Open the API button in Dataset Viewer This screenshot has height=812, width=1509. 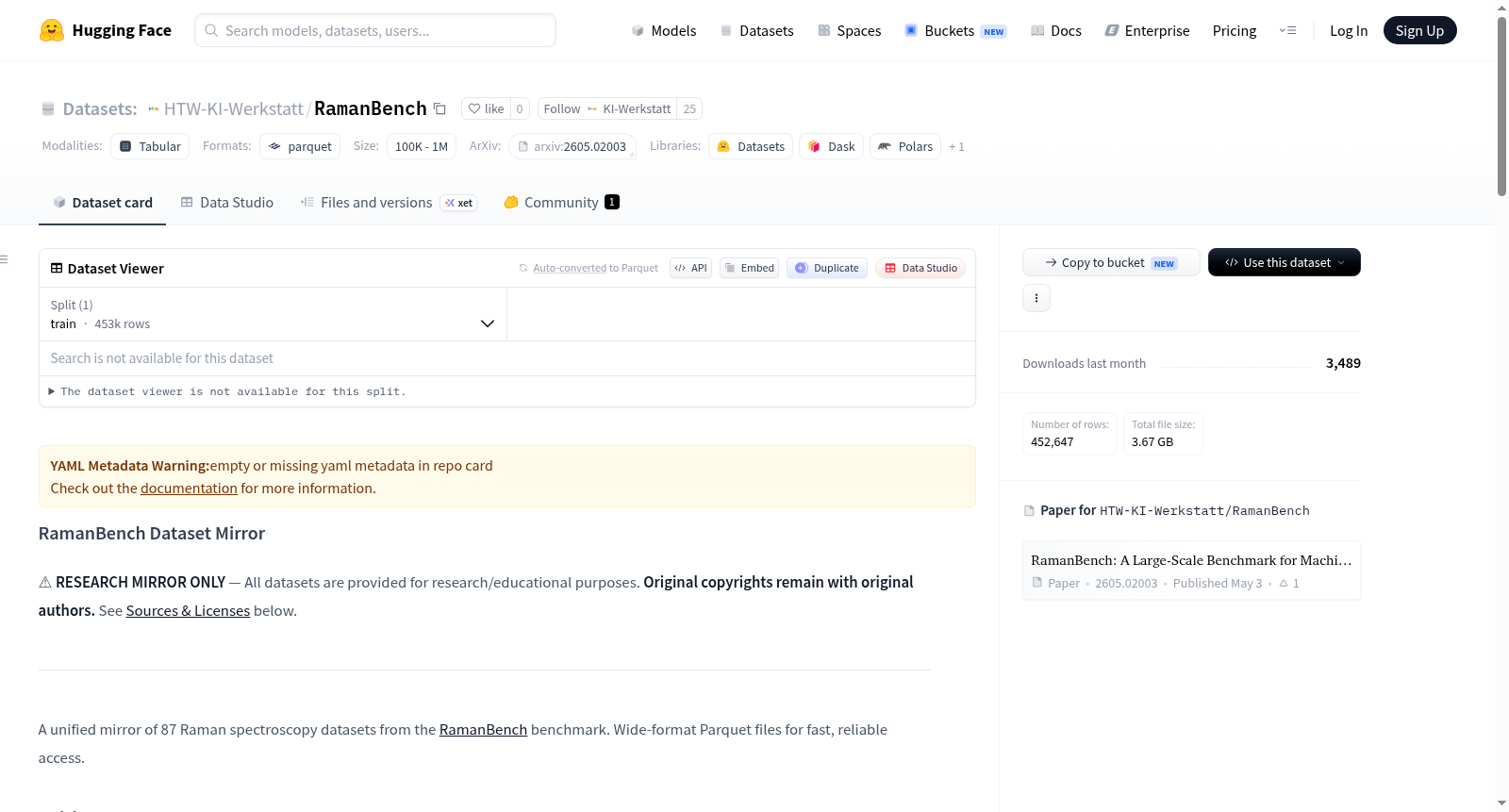coord(690,268)
